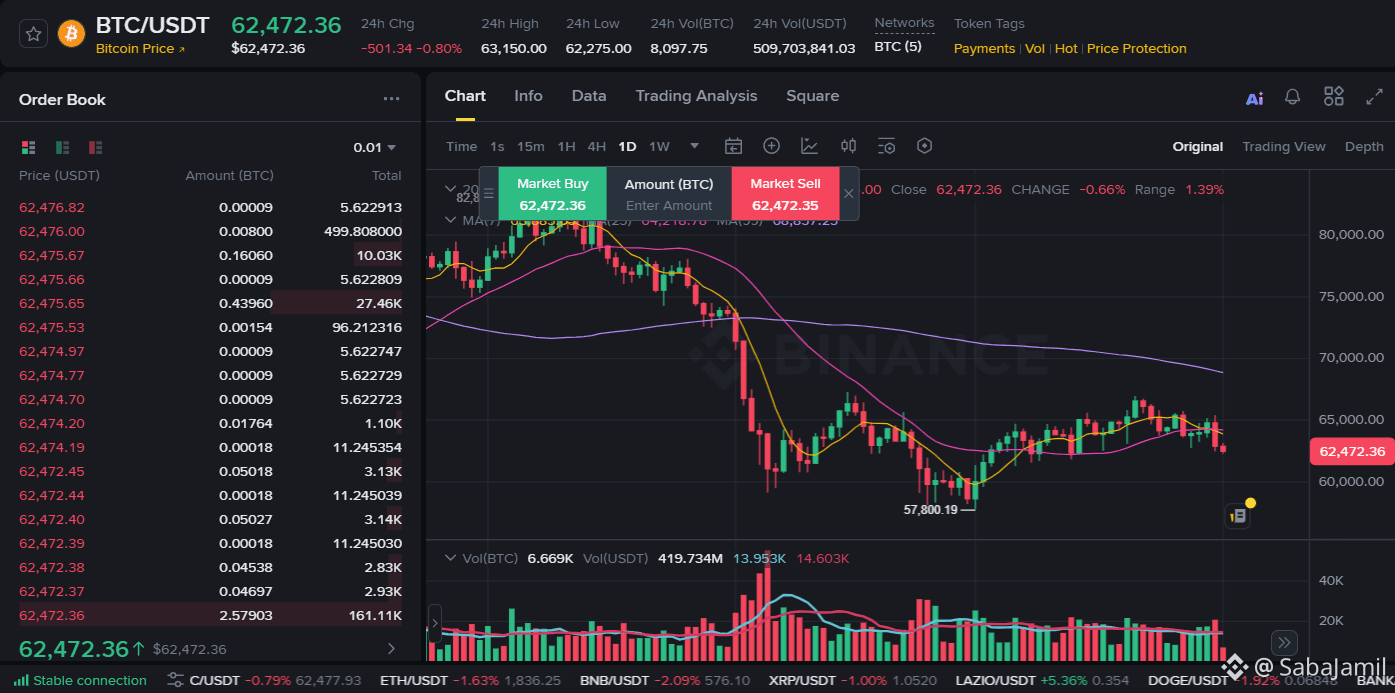
Task: Switch to Depth chart view
Action: pyautogui.click(x=1364, y=146)
